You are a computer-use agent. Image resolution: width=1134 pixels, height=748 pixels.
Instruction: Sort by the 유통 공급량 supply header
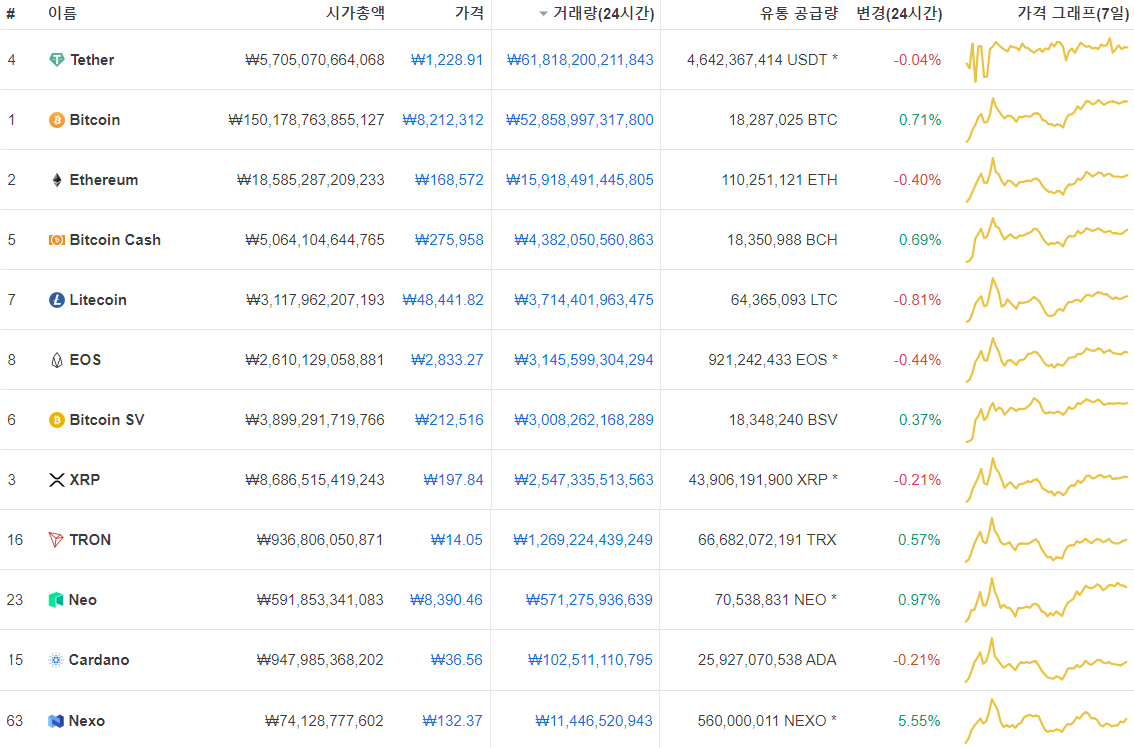click(798, 13)
